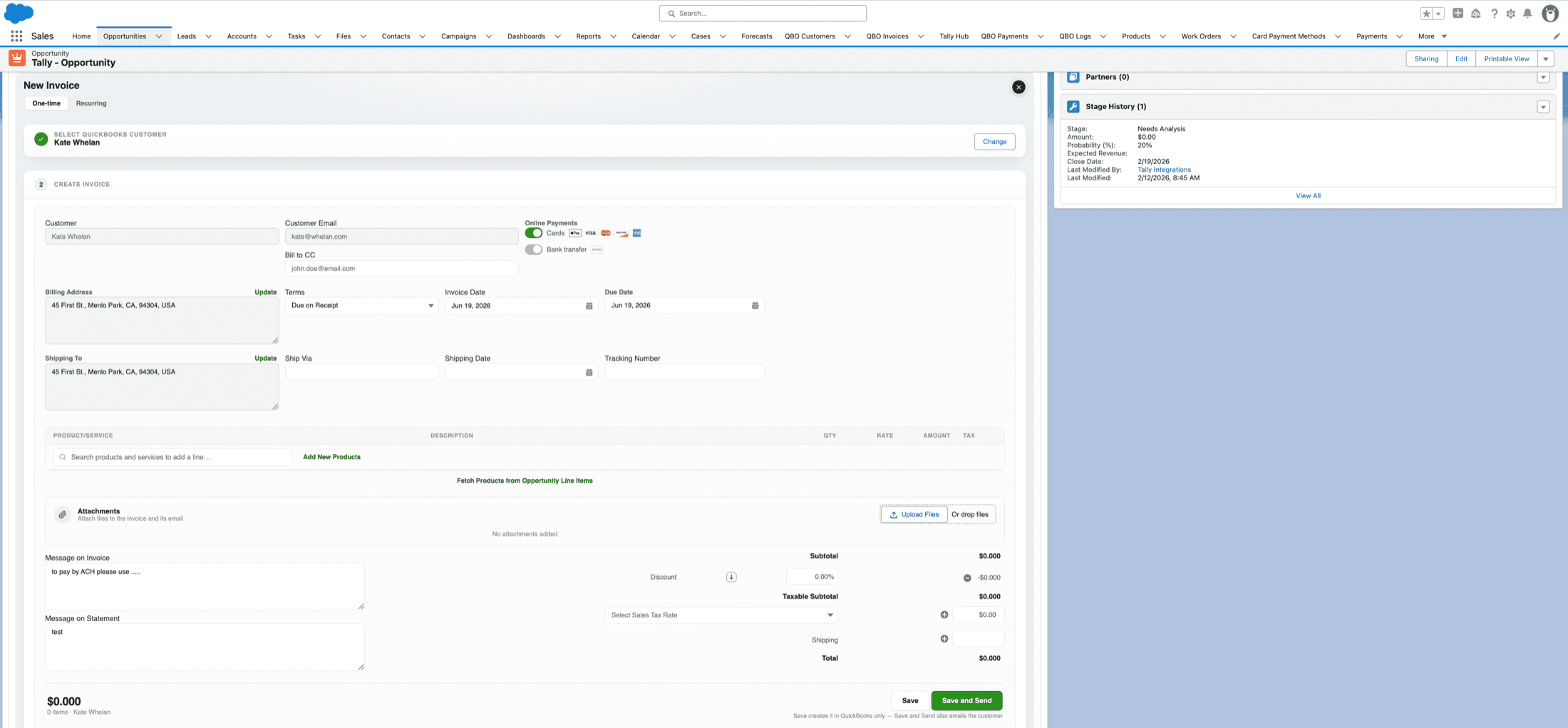Expand the Opportunities tab chevron
The height and width of the screenshot is (728, 1568).
tap(159, 36)
